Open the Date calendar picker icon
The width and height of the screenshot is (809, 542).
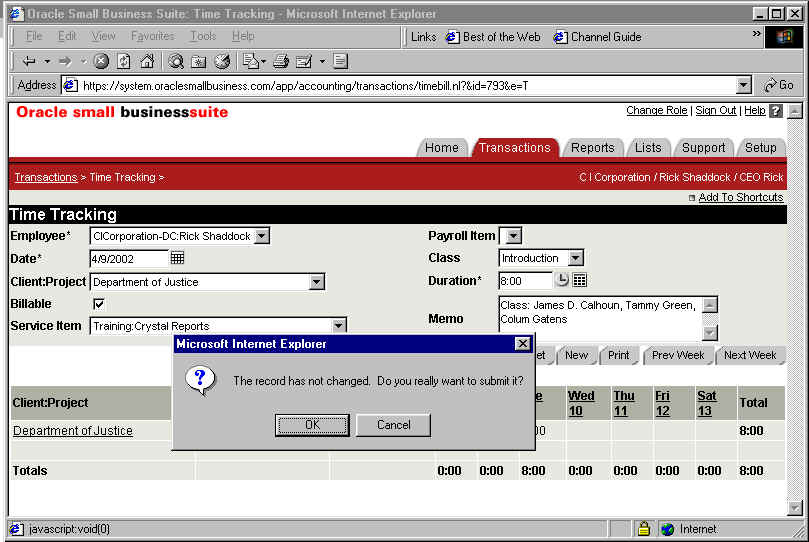click(177, 257)
